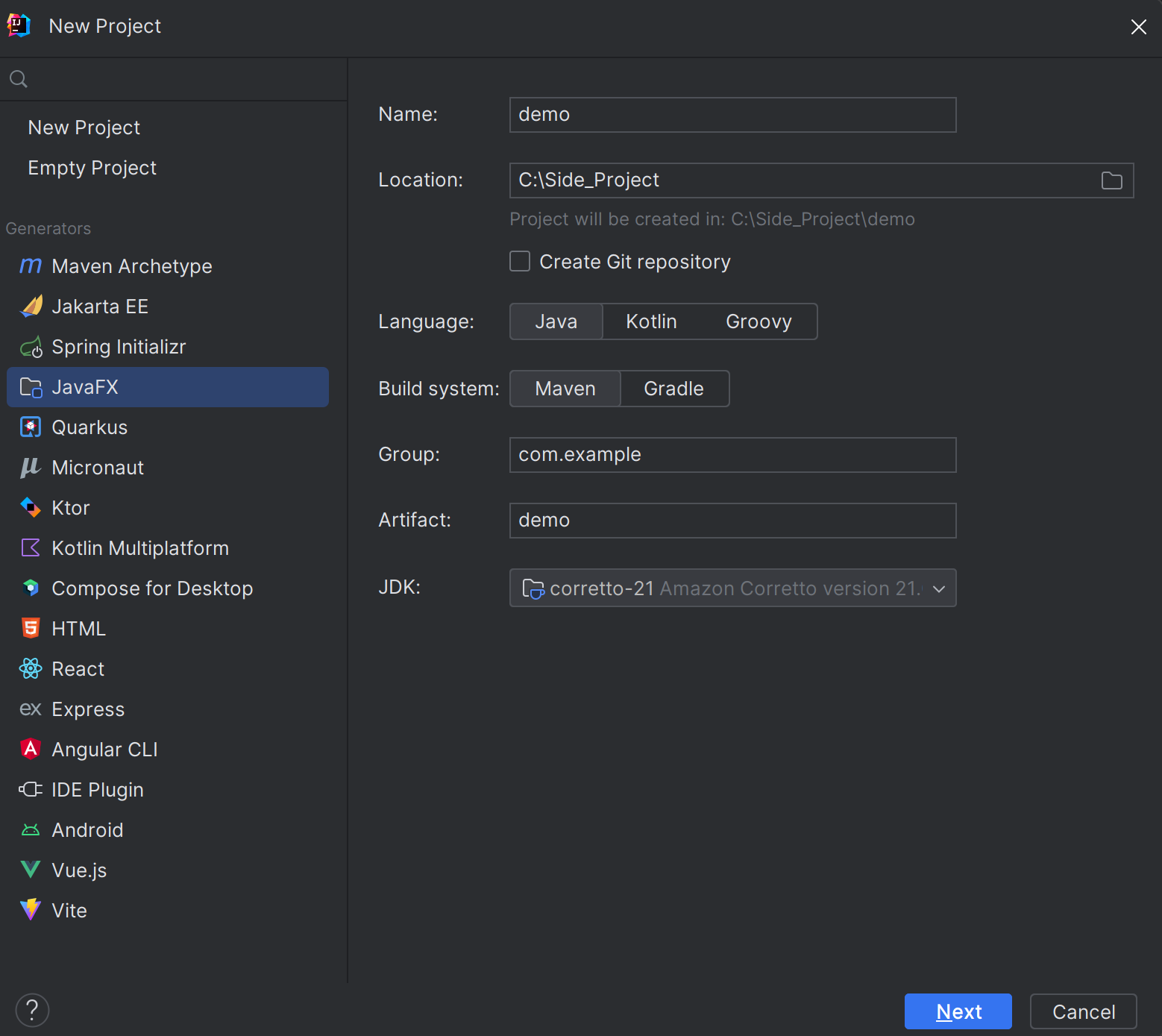Close the New Project dialog
Screen dimensions: 1162x1036
tap(1138, 27)
